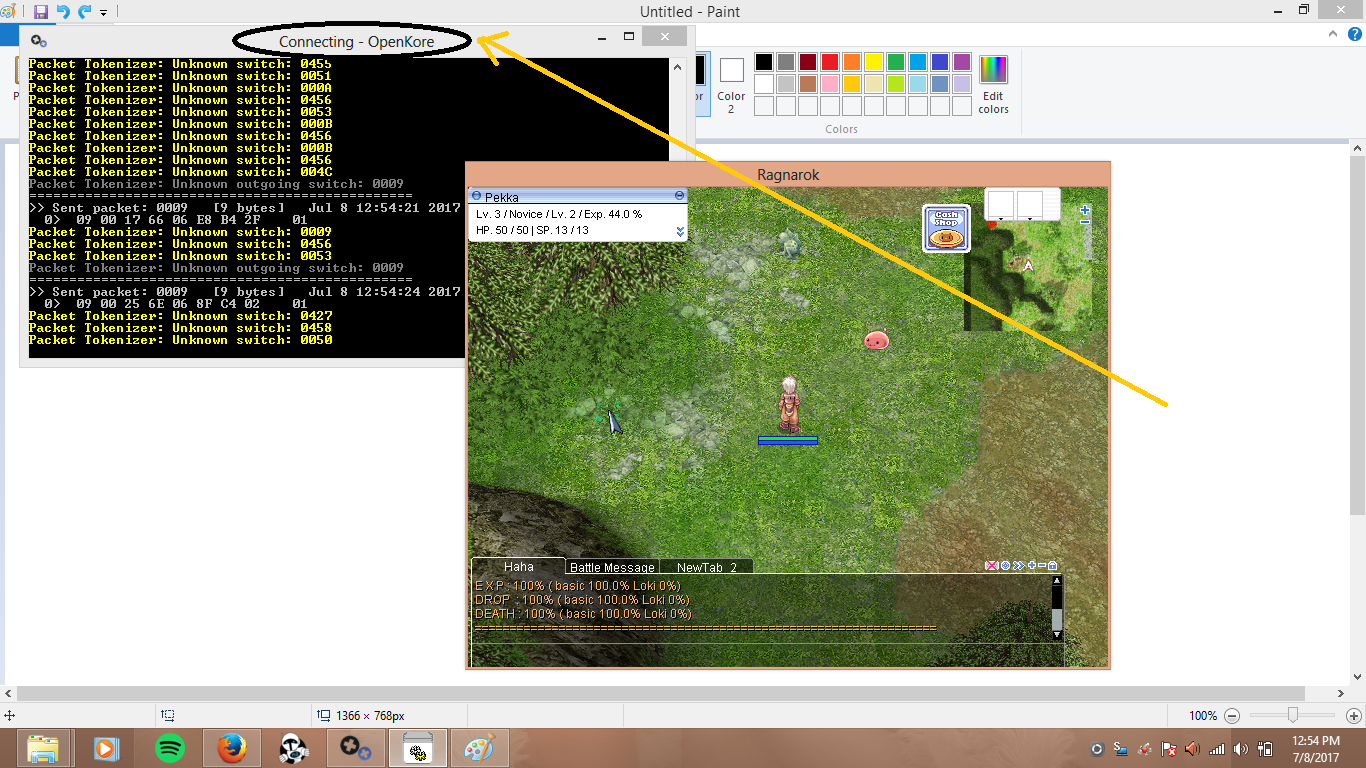This screenshot has width=1366, height=768.
Task: Open chat options via the round gear icon
Action: pyautogui.click(x=1006, y=566)
